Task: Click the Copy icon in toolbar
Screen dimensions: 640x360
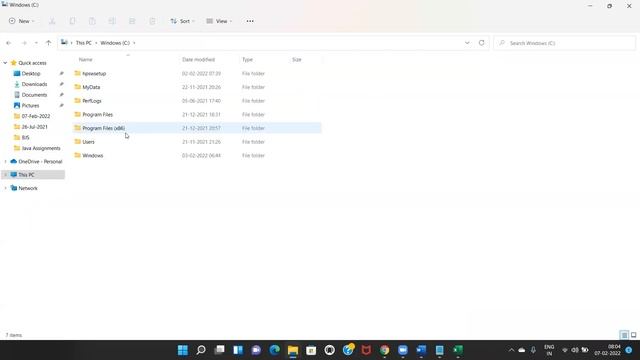Action: click(72, 21)
